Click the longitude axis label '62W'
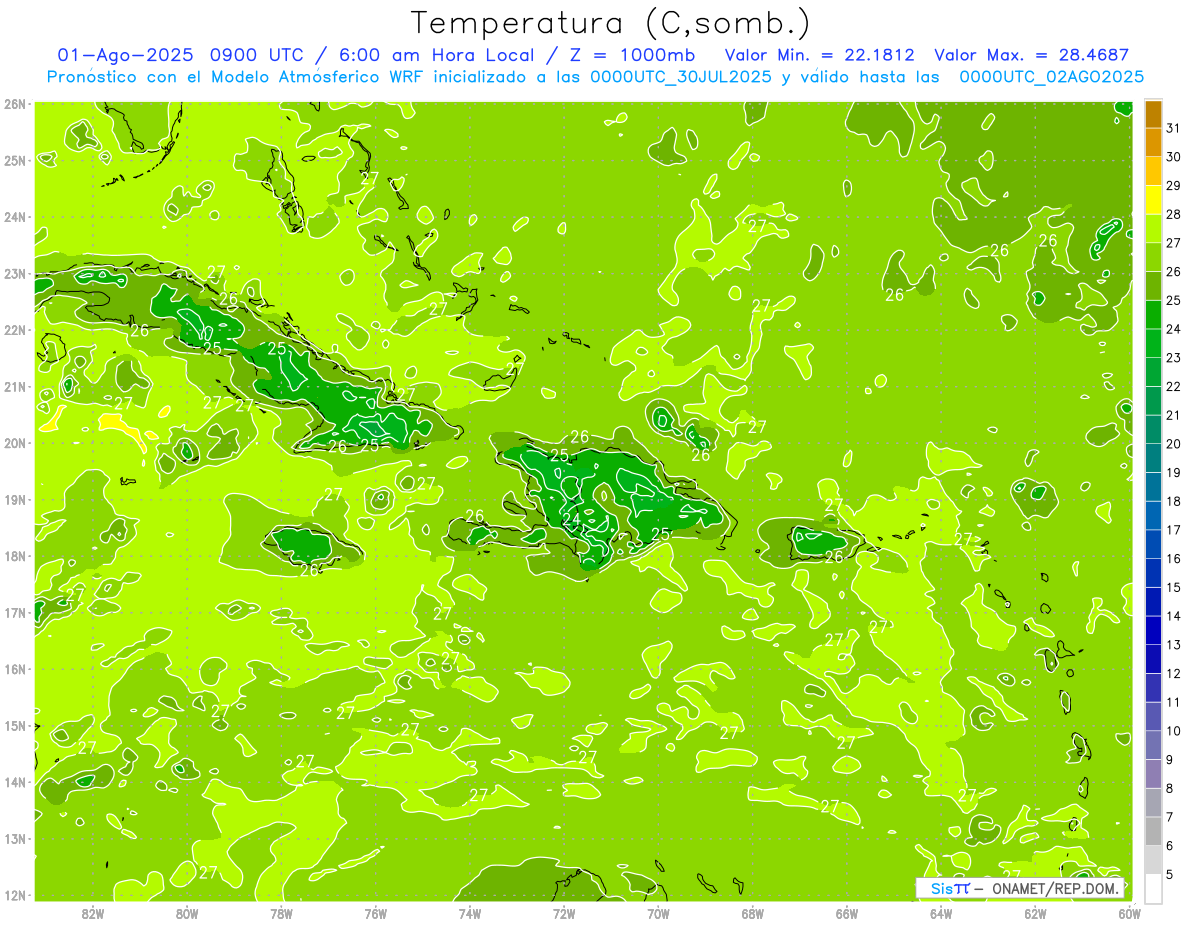The height and width of the screenshot is (927, 1200). pyautogui.click(x=1035, y=912)
